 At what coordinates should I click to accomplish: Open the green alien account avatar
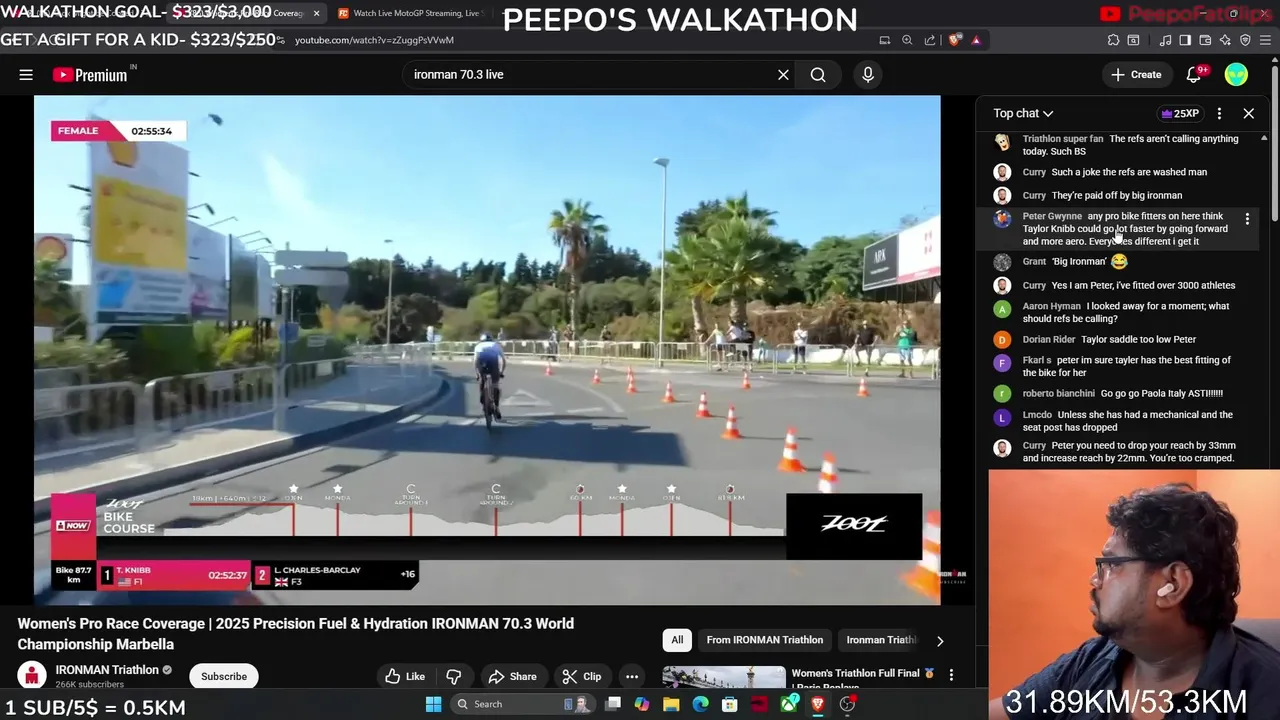click(x=1236, y=74)
